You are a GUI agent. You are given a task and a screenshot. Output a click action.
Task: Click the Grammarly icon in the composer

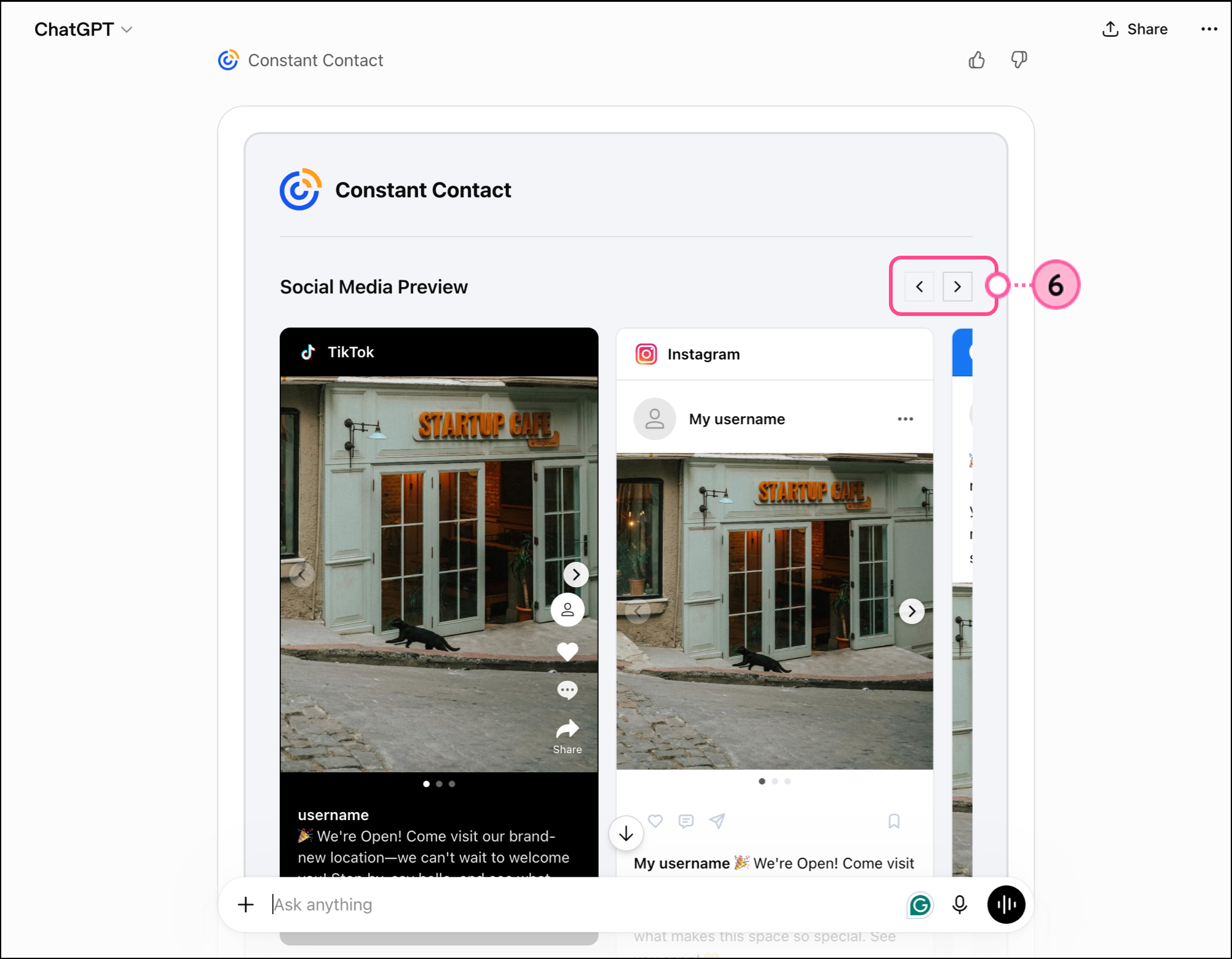[x=920, y=905]
